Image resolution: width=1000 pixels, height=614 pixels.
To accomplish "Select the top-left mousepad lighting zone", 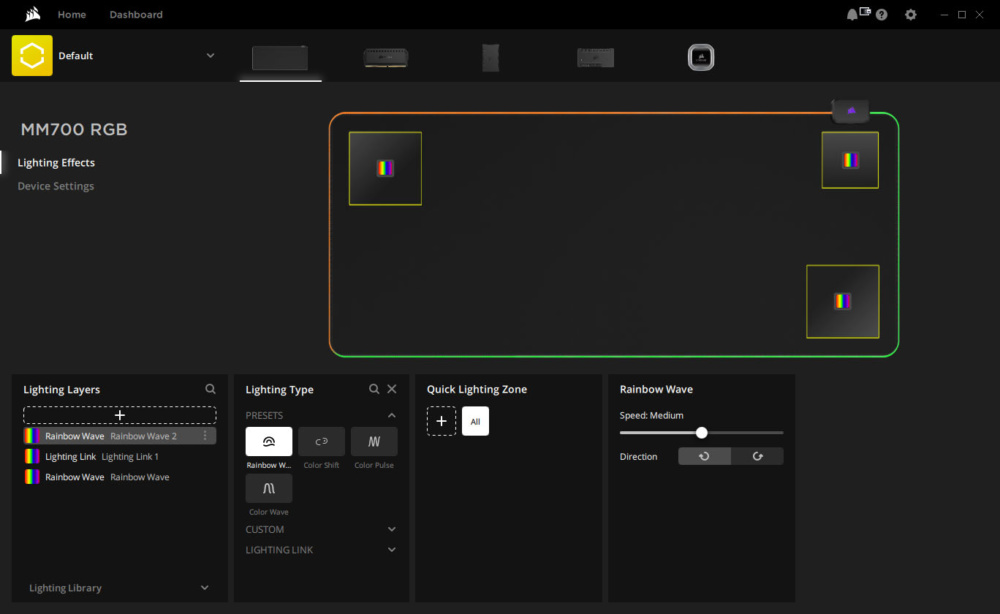I will [385, 168].
